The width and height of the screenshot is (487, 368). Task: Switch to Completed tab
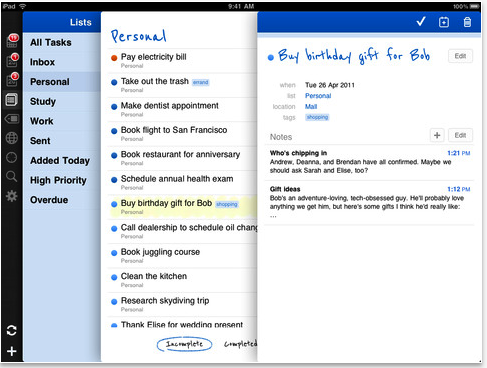tap(240, 344)
